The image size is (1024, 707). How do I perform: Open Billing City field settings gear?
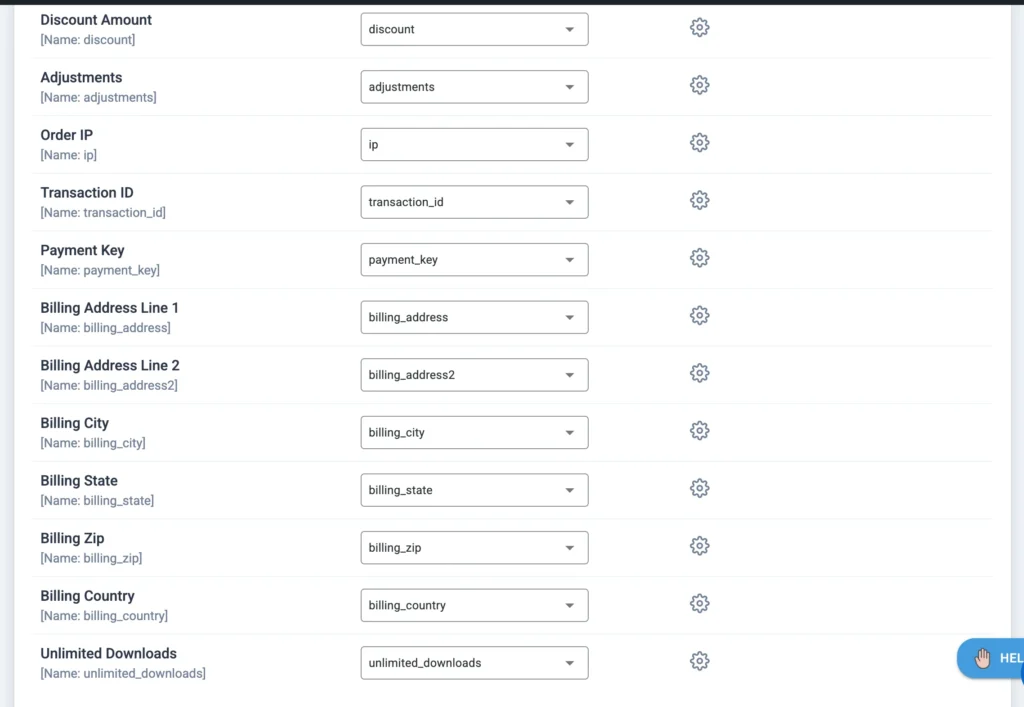699,430
